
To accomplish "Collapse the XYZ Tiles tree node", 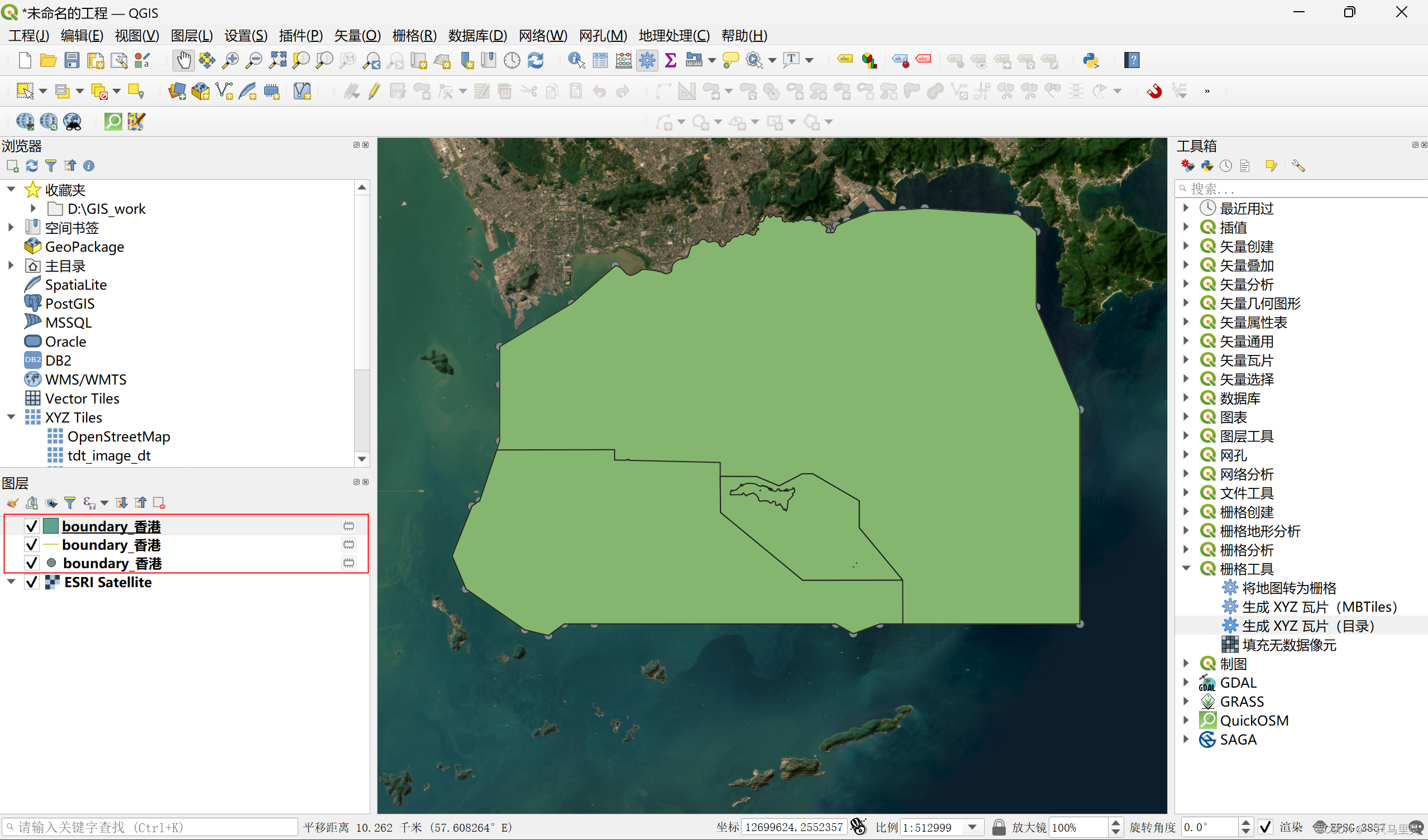I will [11, 417].
